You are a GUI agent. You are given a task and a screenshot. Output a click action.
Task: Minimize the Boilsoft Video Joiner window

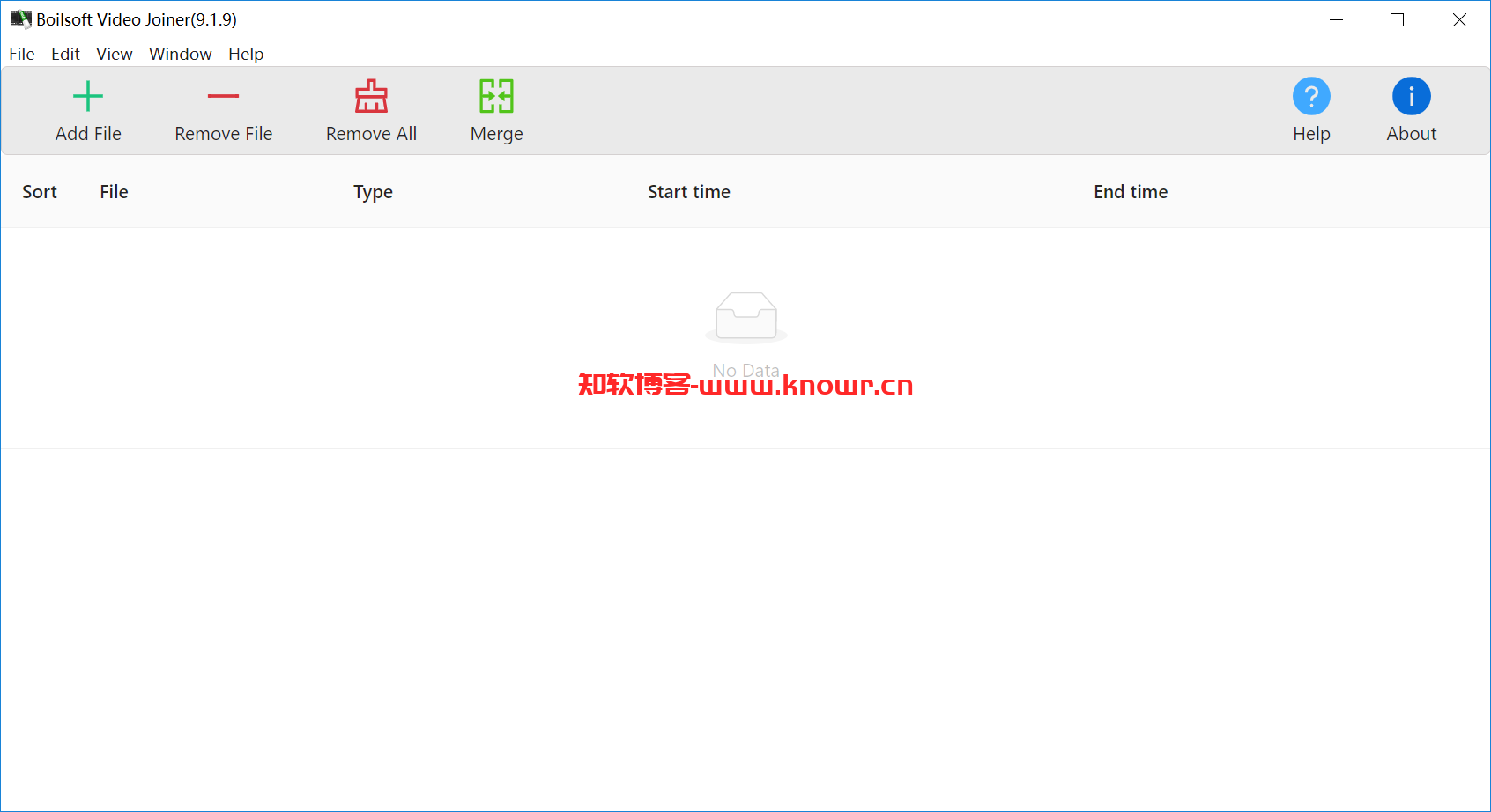pyautogui.click(x=1336, y=19)
